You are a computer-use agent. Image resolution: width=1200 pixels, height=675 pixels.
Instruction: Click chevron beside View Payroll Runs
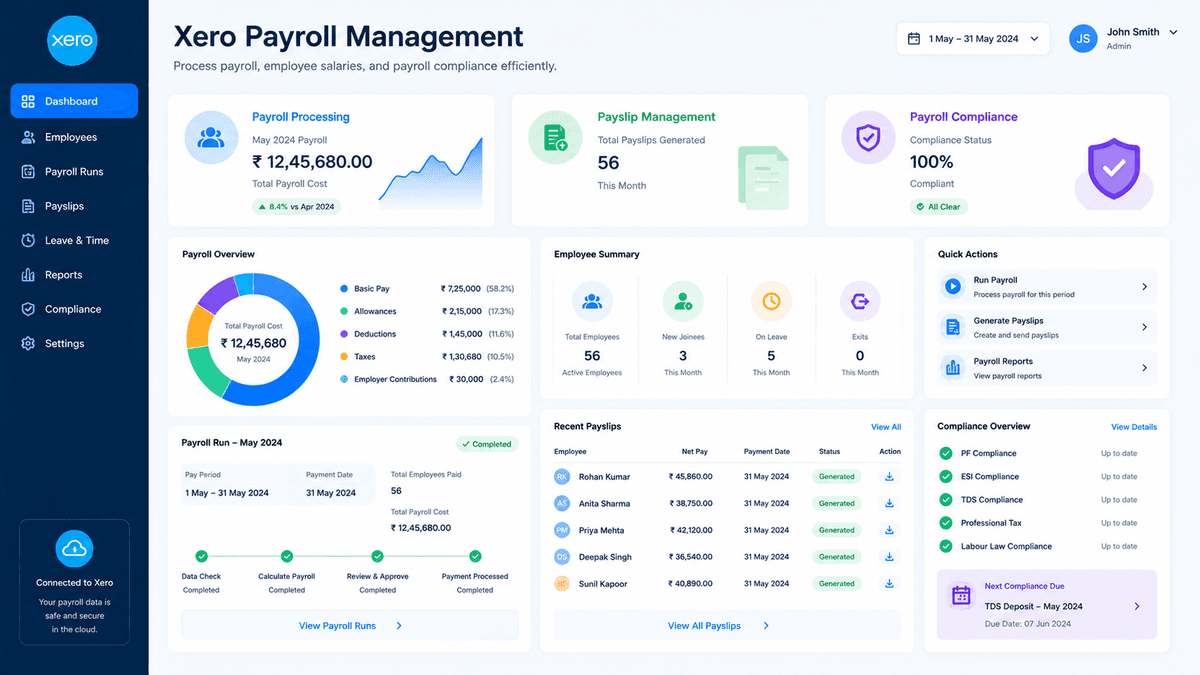coord(399,626)
